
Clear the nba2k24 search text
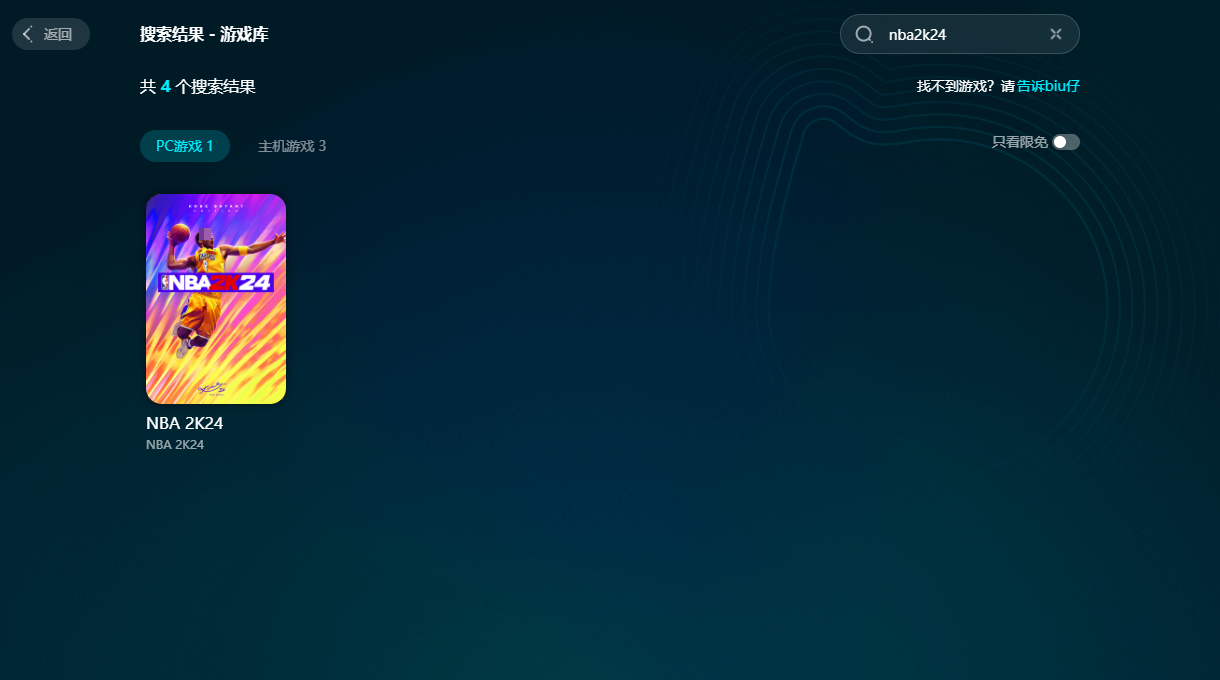click(x=1055, y=34)
